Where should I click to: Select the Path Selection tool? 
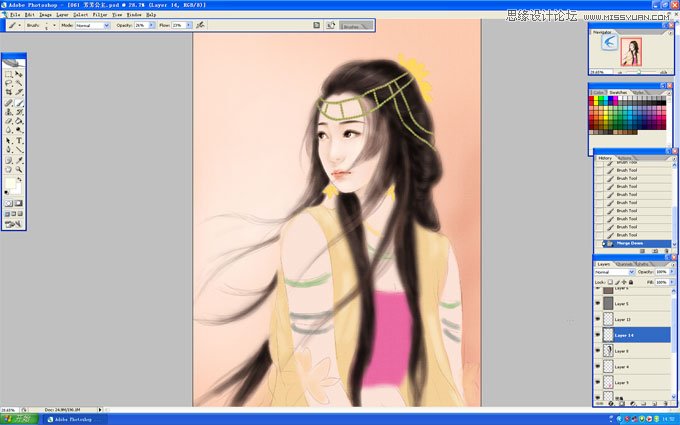(8, 141)
